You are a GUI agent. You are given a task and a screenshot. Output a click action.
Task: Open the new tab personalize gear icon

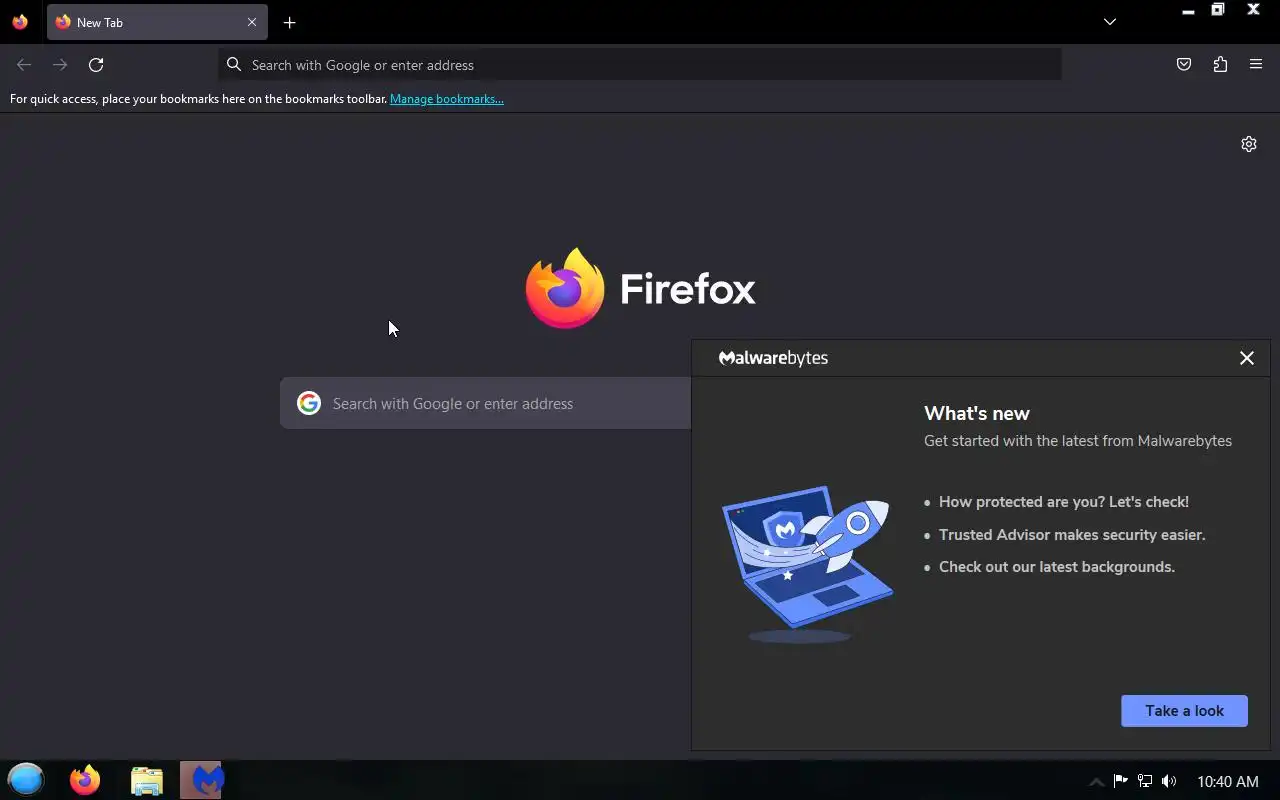(1249, 144)
